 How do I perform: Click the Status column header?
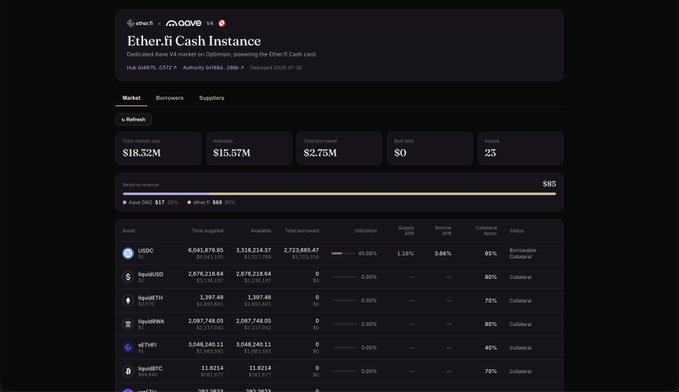pyautogui.click(x=517, y=231)
